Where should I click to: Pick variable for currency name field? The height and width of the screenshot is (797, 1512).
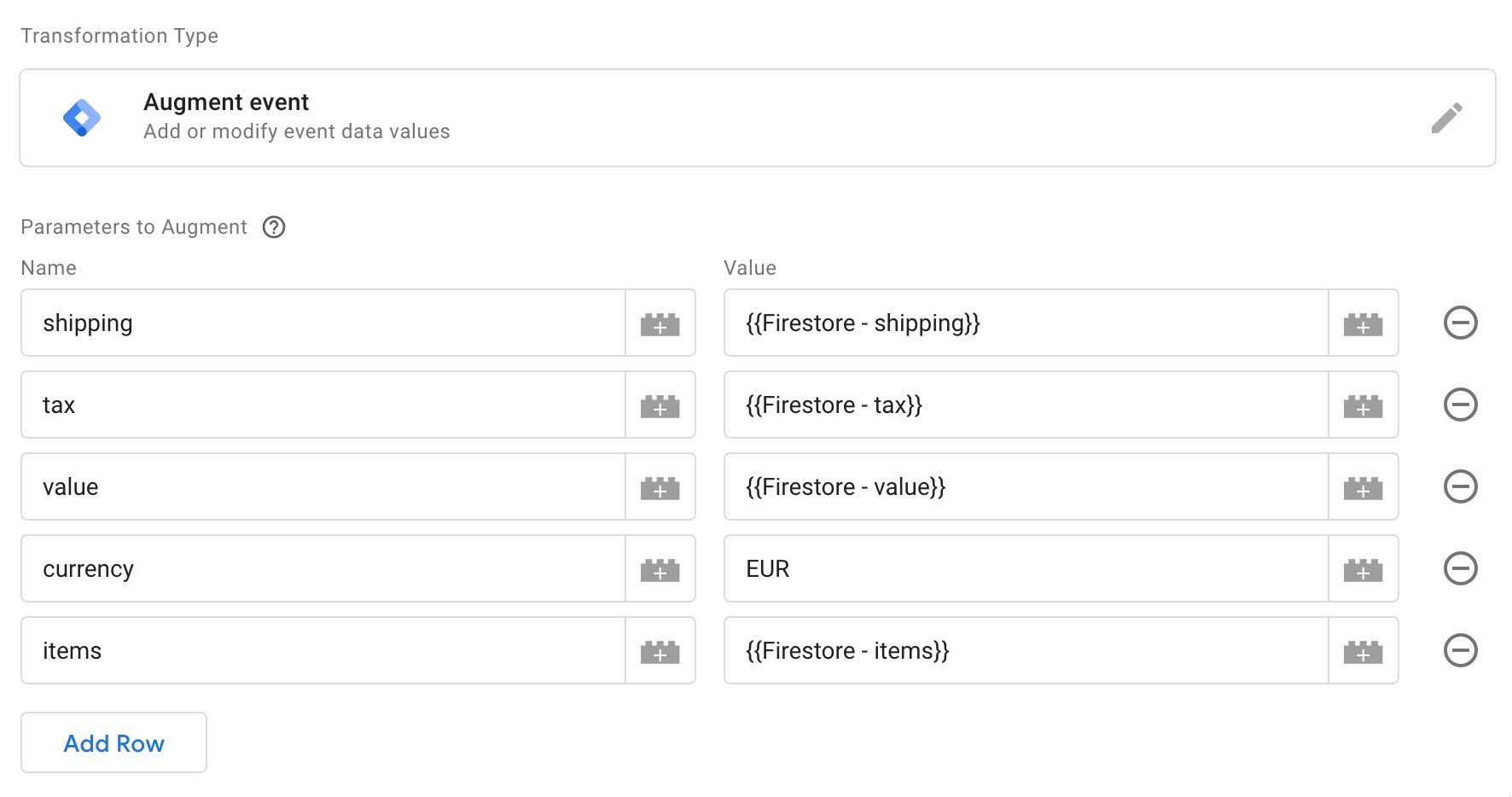click(x=660, y=568)
